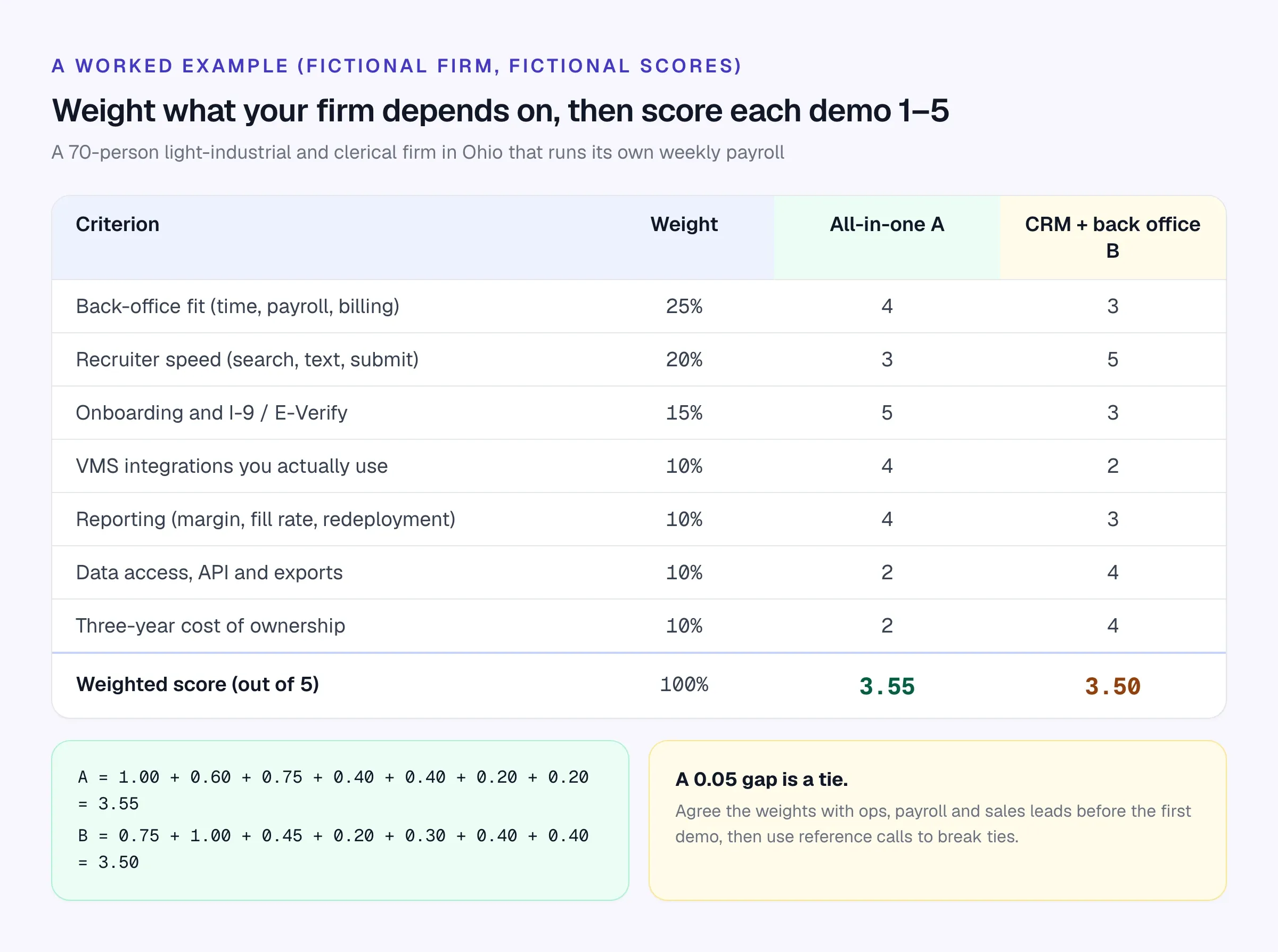
Task: Click the 20% weight cell
Action: pos(683,359)
